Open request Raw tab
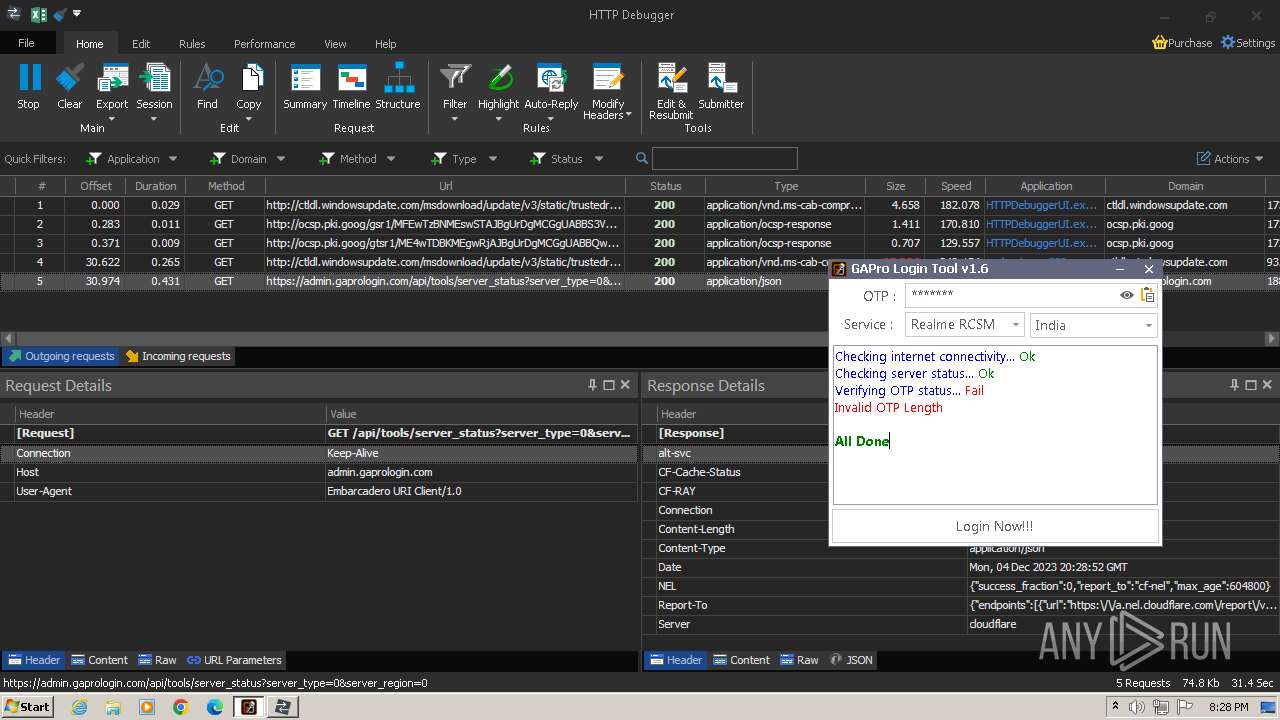 [157, 660]
